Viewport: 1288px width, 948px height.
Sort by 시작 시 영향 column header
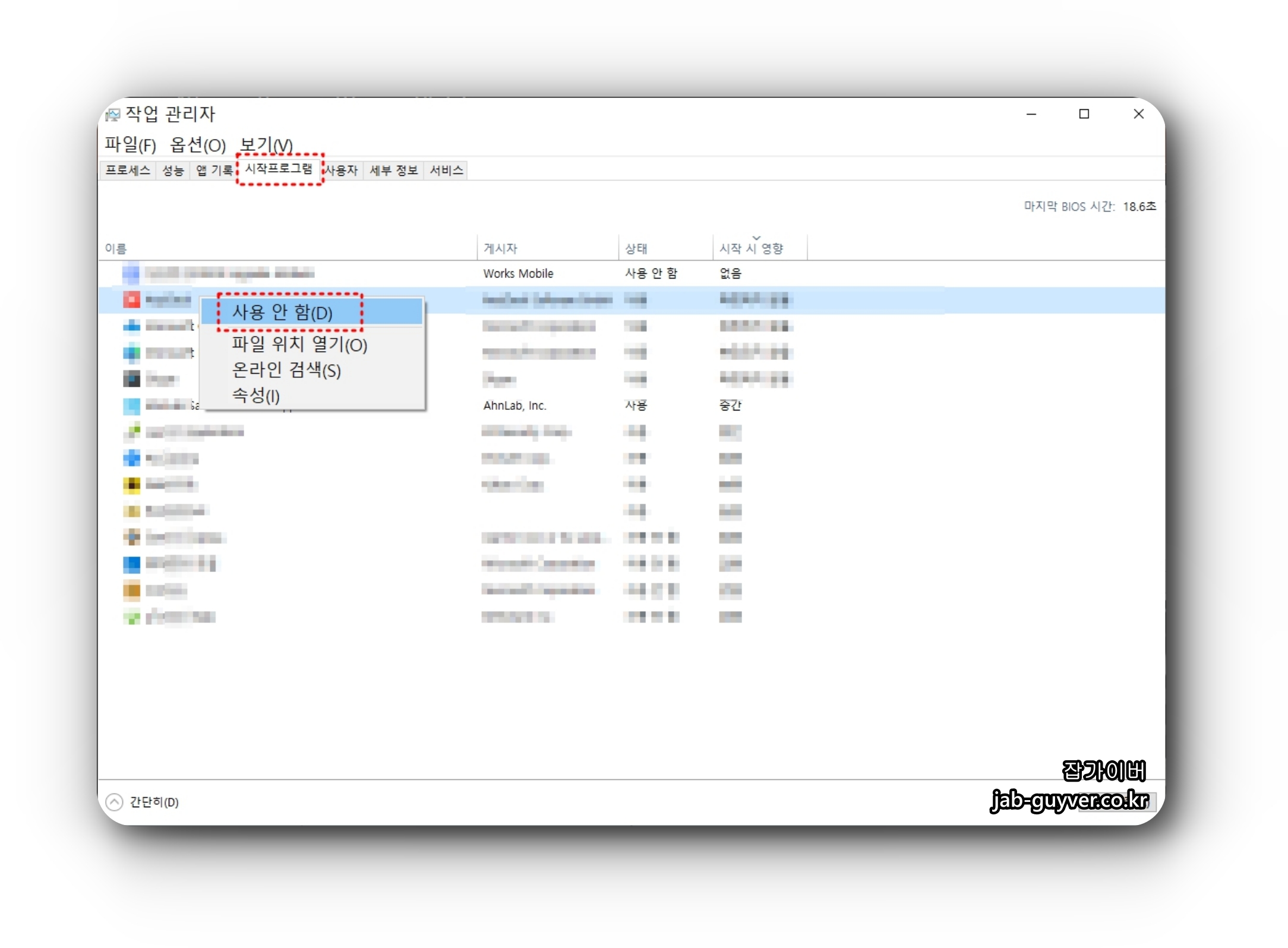pos(751,248)
